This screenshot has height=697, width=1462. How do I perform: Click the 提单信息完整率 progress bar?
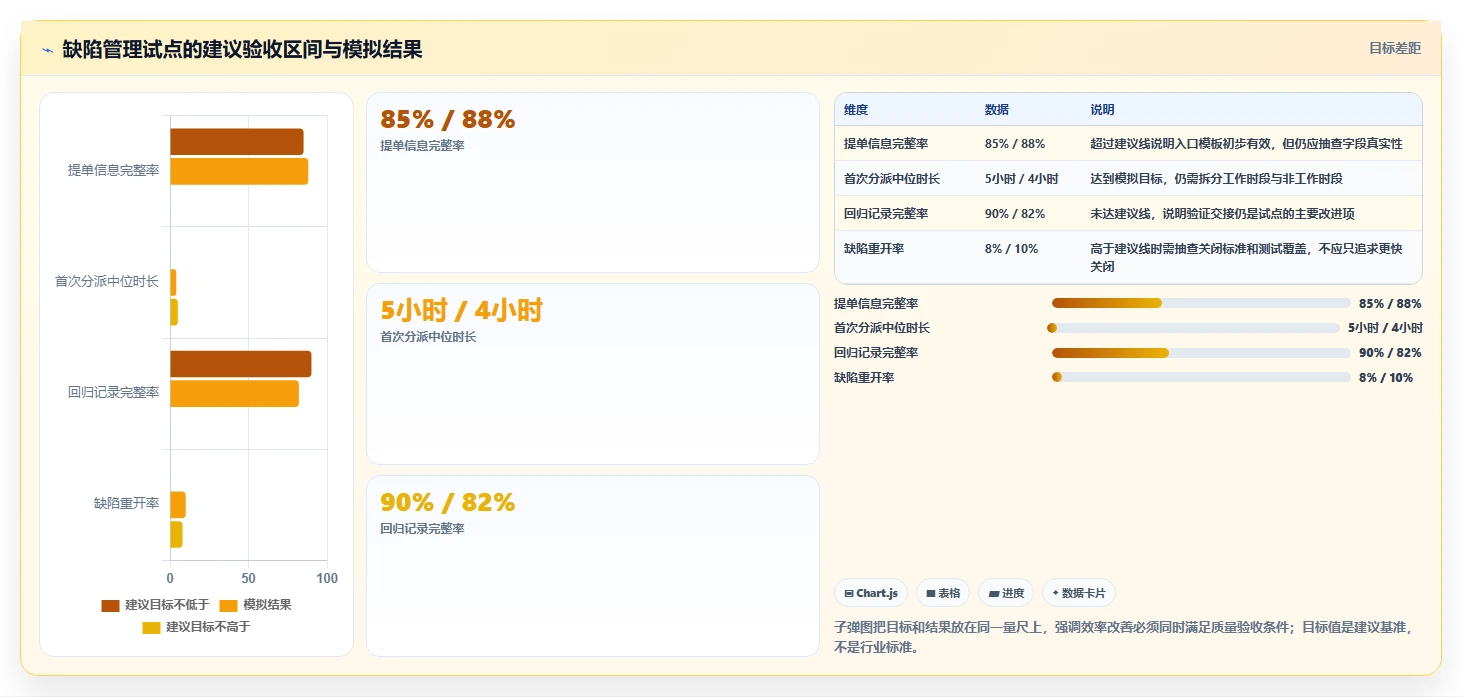coord(1201,303)
